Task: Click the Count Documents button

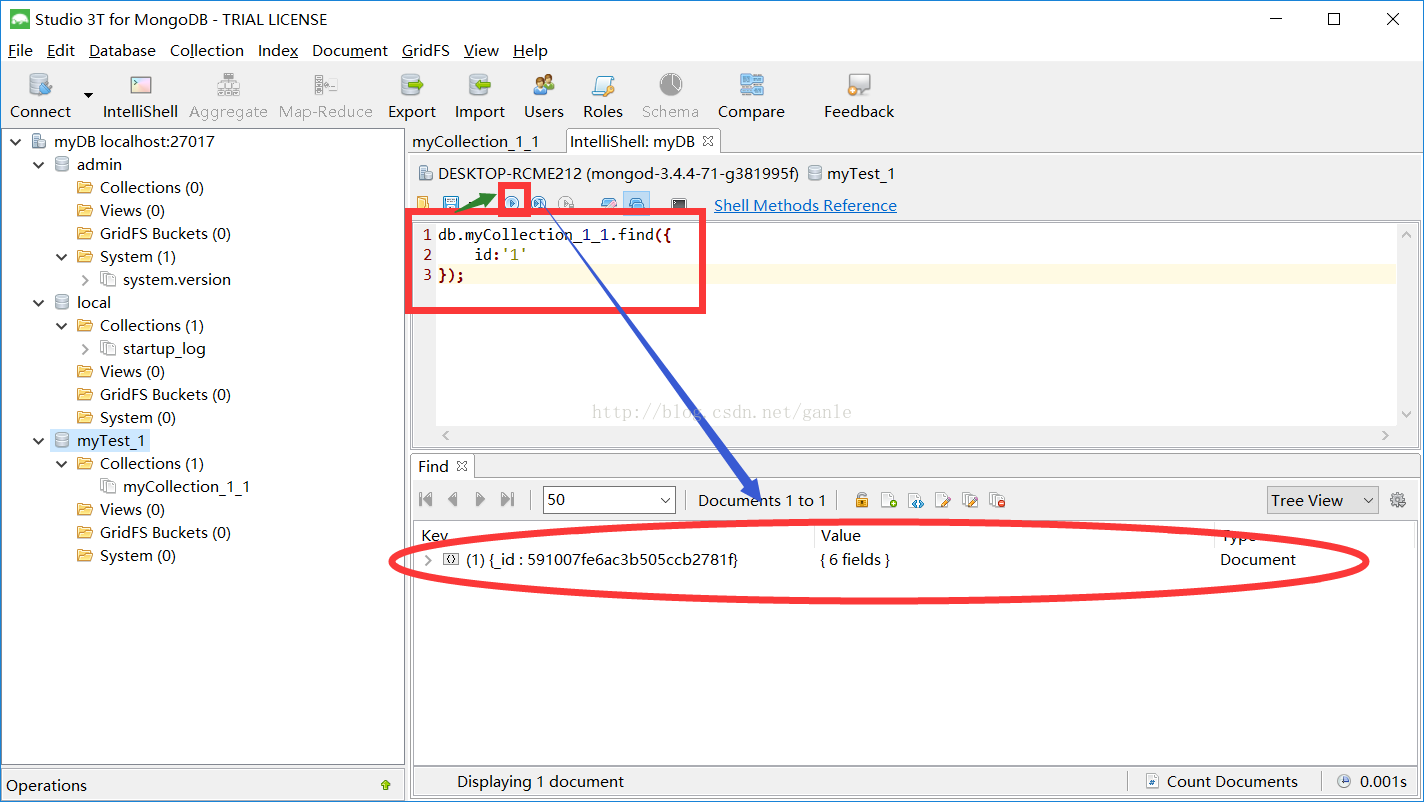Action: point(1221,782)
